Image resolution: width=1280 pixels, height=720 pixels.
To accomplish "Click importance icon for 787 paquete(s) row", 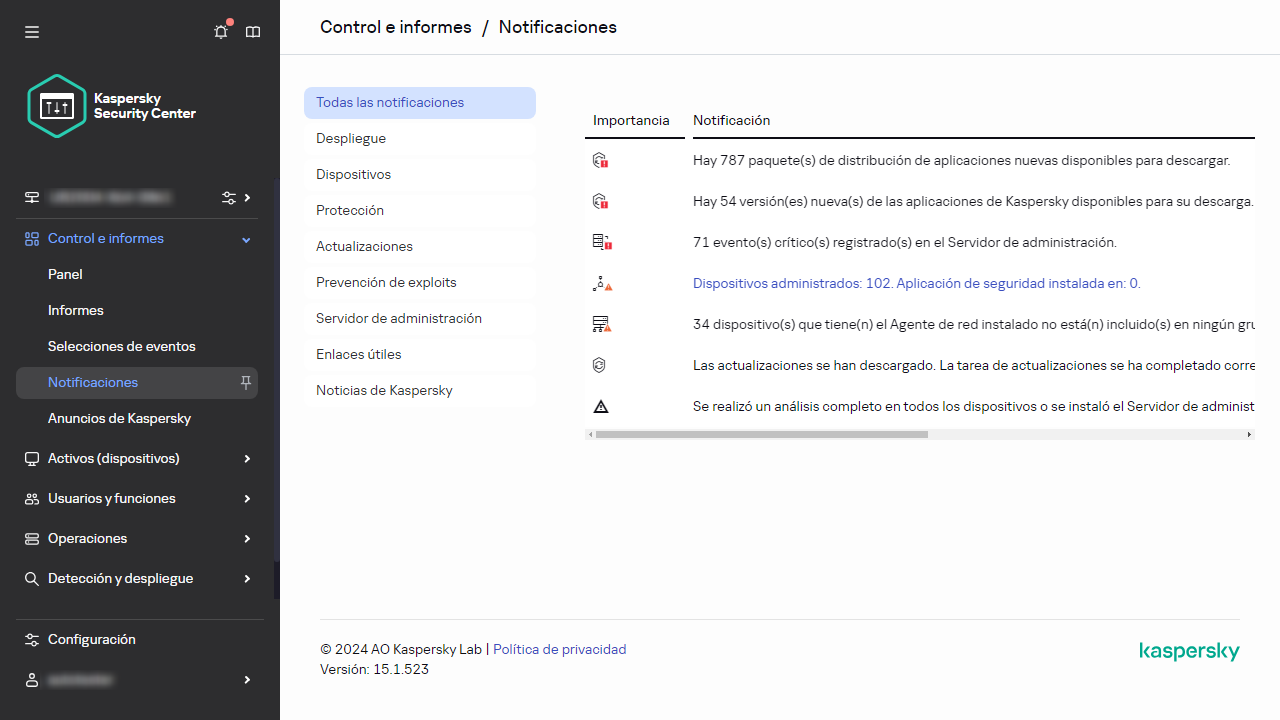I will click(601, 160).
